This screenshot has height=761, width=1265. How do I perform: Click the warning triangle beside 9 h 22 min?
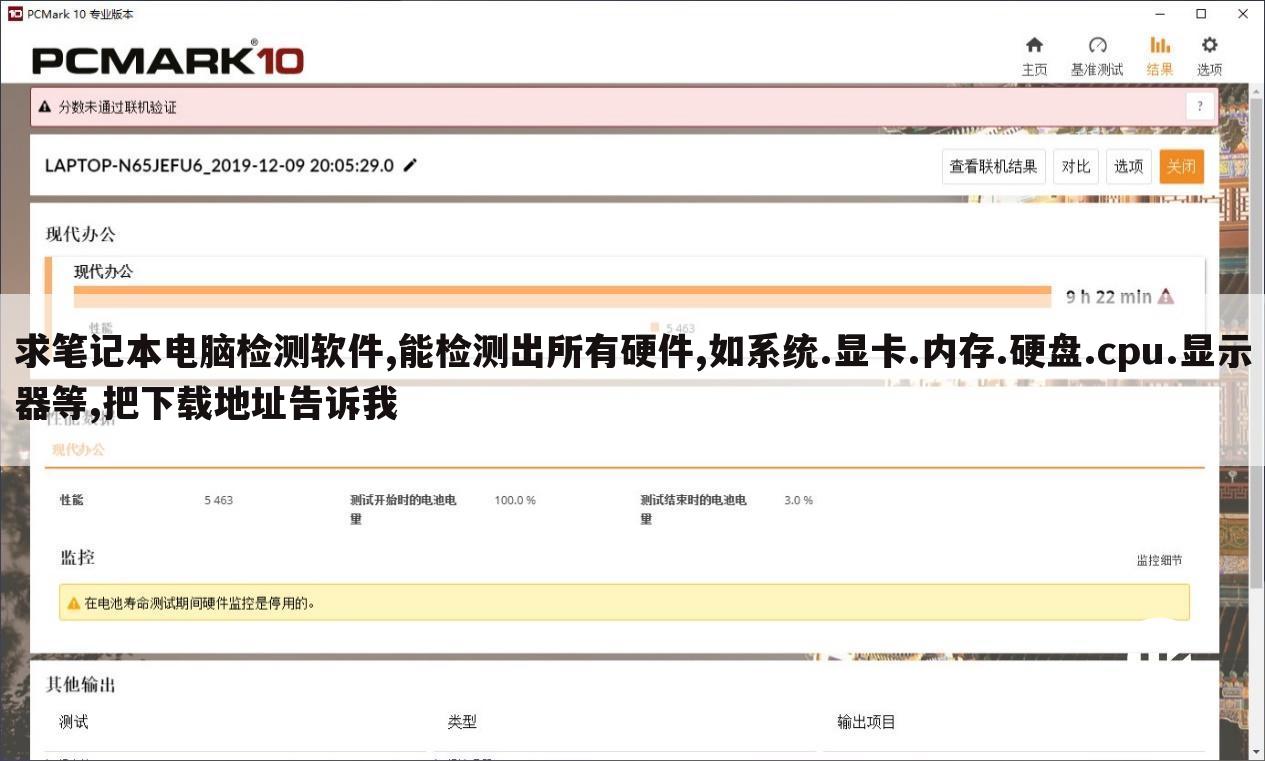1166,296
